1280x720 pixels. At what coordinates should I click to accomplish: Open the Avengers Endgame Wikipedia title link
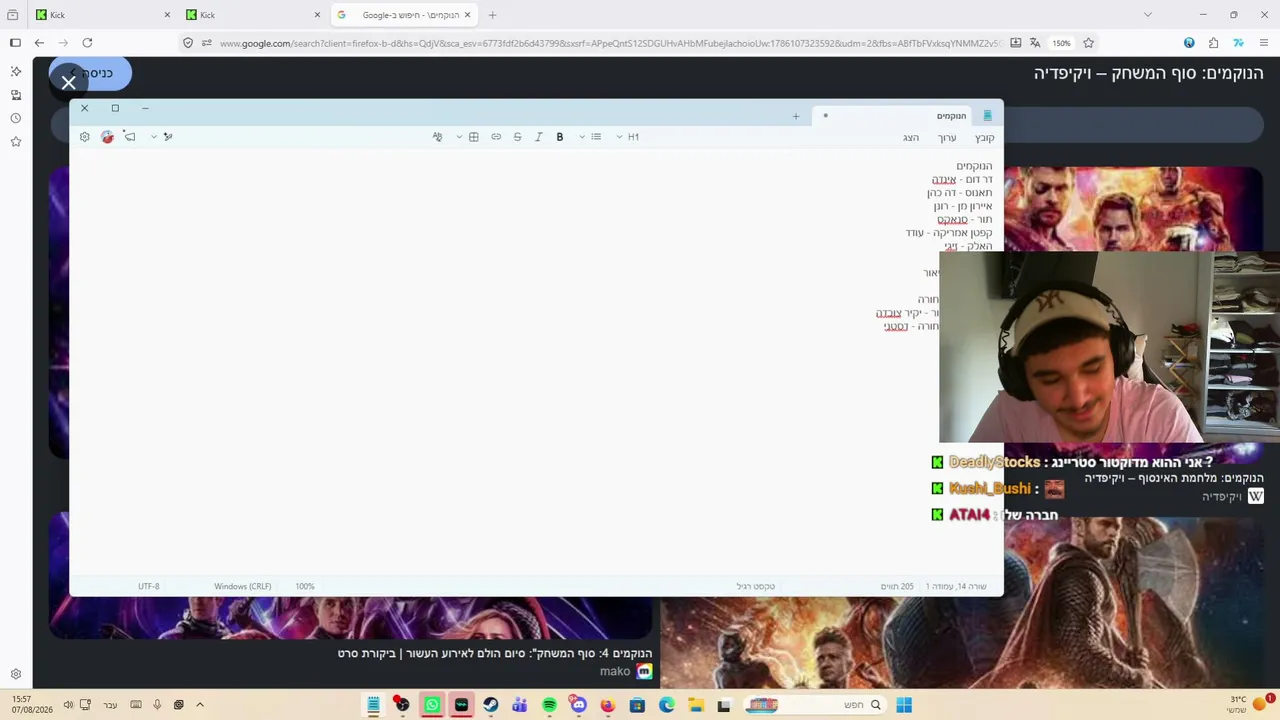[1149, 73]
